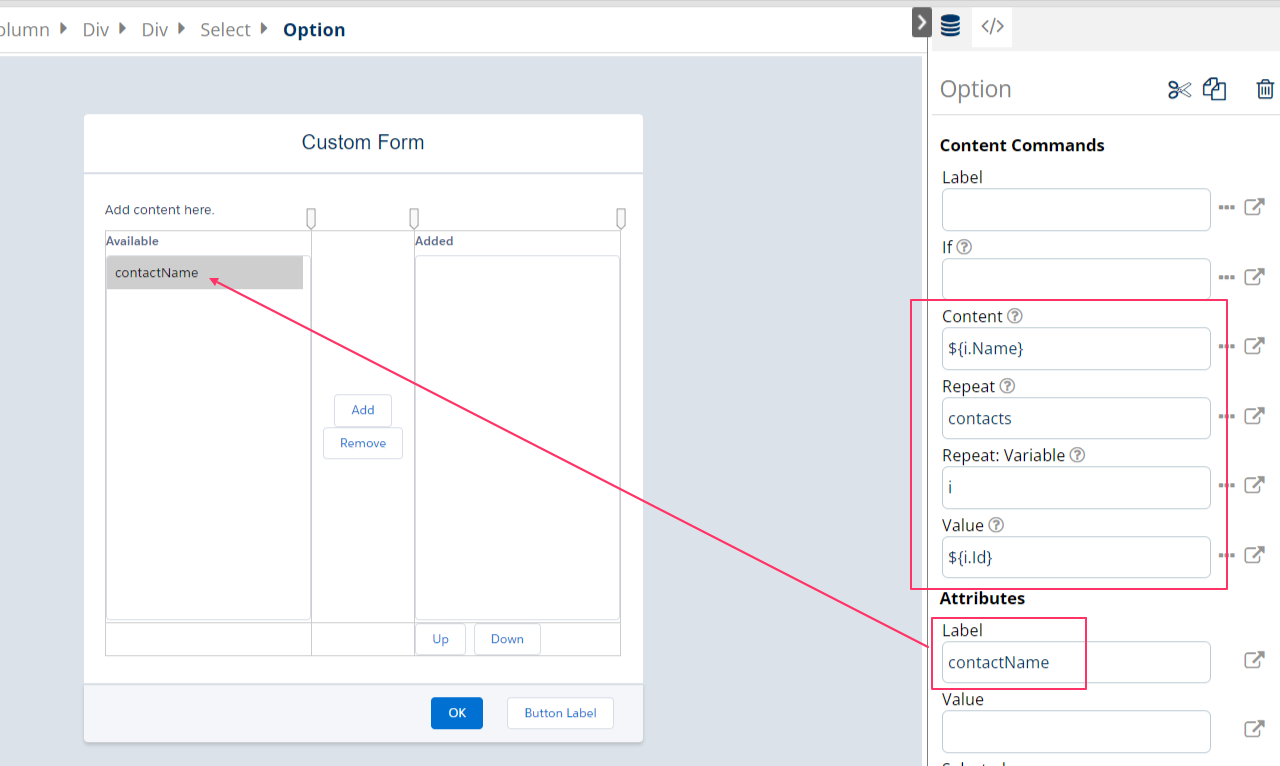The width and height of the screenshot is (1280, 766).
Task: Click ellipsis options next to Label command
Action: (x=1227, y=208)
